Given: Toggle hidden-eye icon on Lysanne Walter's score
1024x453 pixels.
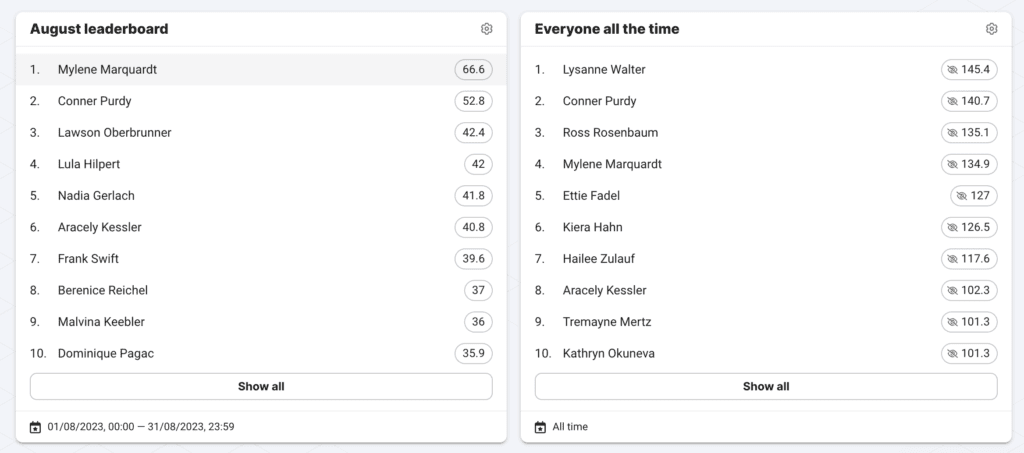Looking at the screenshot, I should pyautogui.click(x=951, y=70).
